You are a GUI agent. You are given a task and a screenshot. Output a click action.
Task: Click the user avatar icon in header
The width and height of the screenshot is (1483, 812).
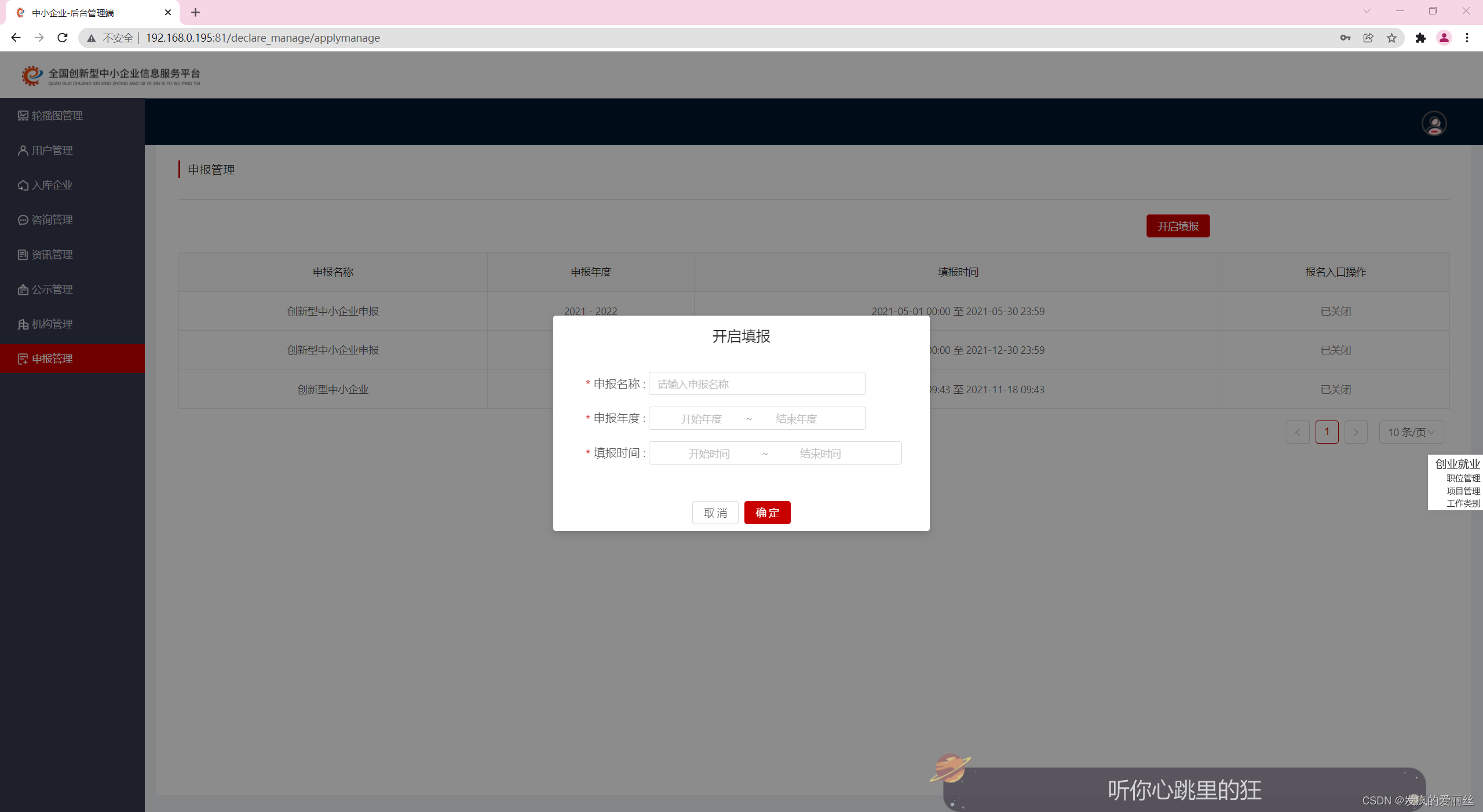point(1434,123)
